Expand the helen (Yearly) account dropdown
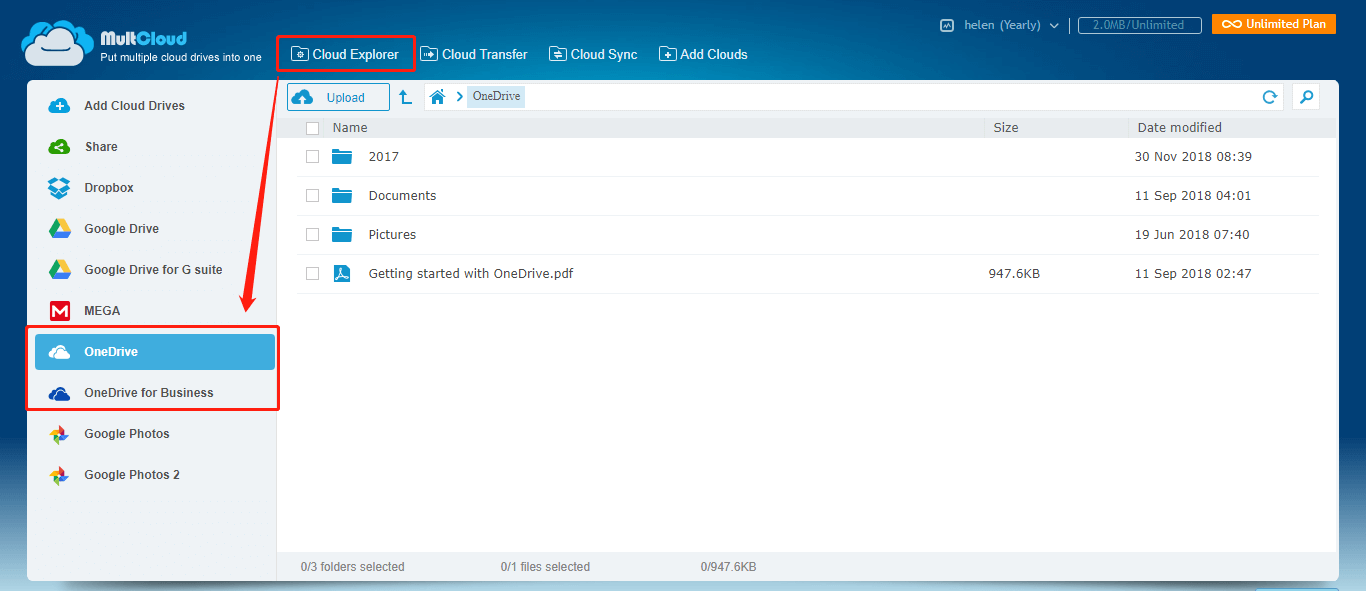This screenshot has height=591, width=1366. coord(1000,24)
